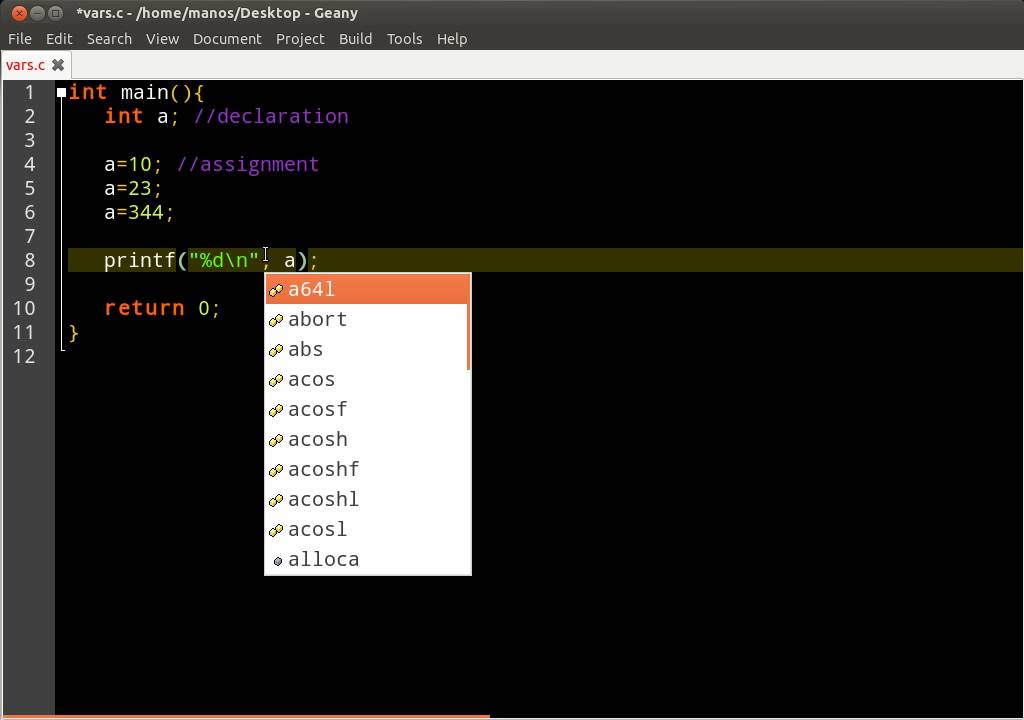Click the function icon beside a64l
Viewport: 1024px width, 720px height.
276,290
